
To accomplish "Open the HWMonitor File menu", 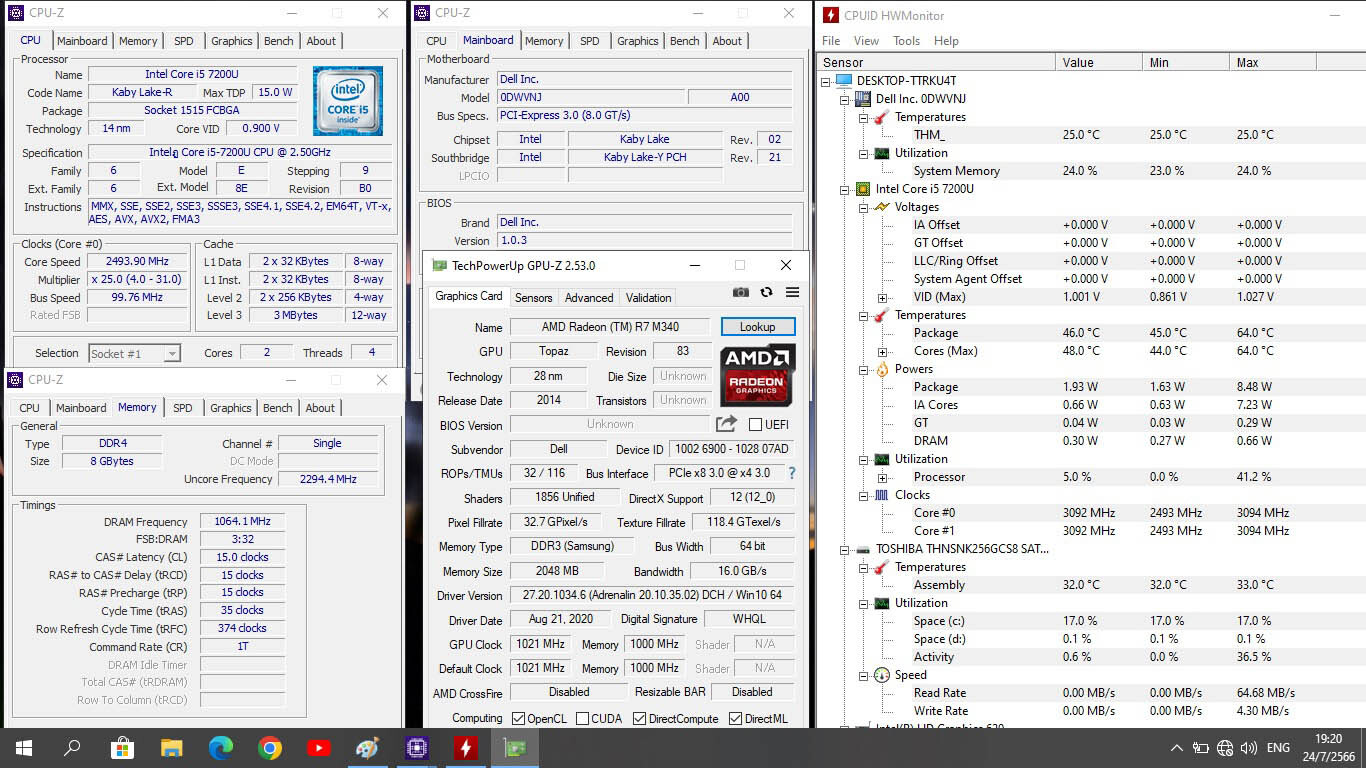I will (831, 41).
